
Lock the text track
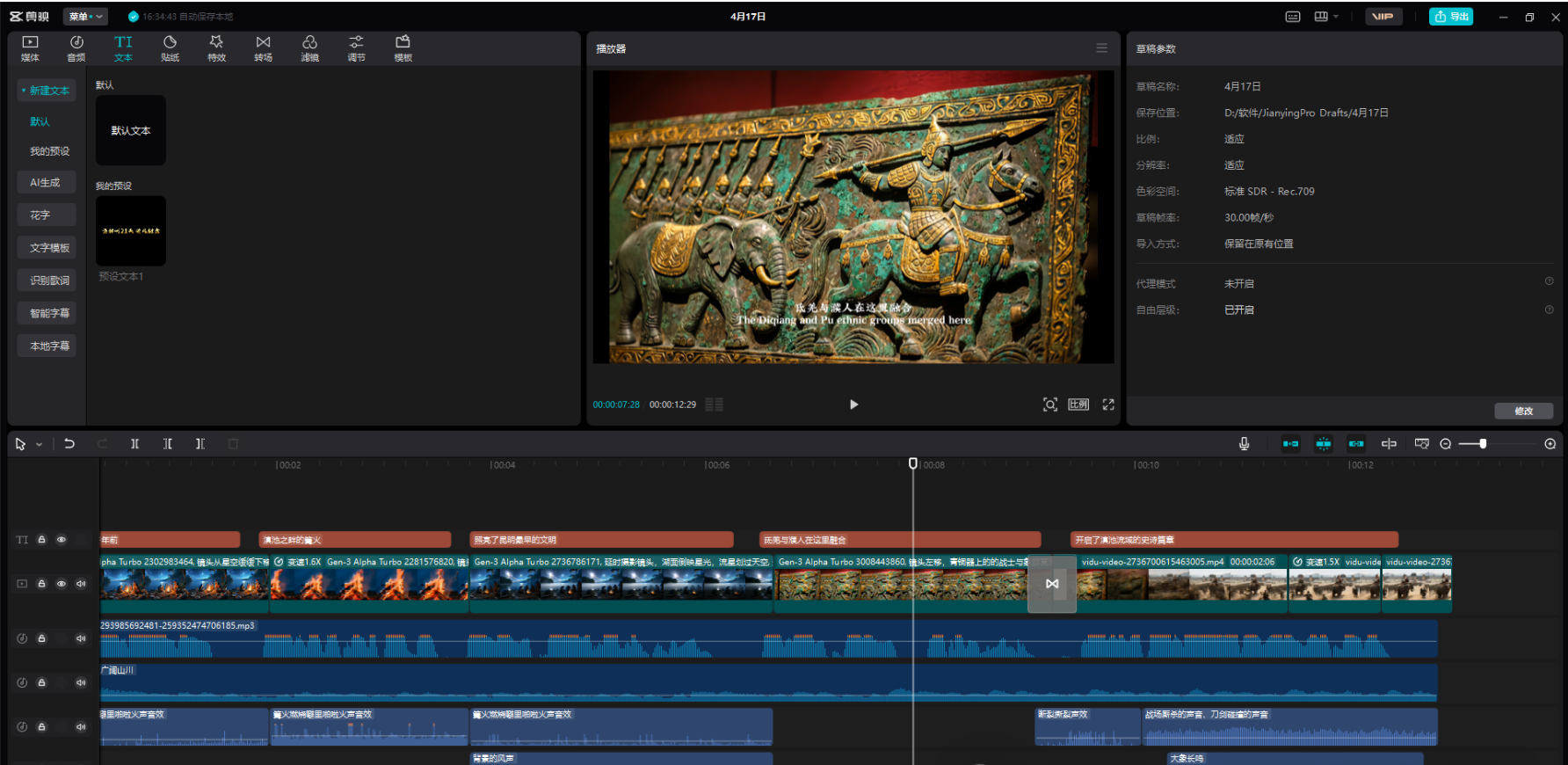pos(41,540)
